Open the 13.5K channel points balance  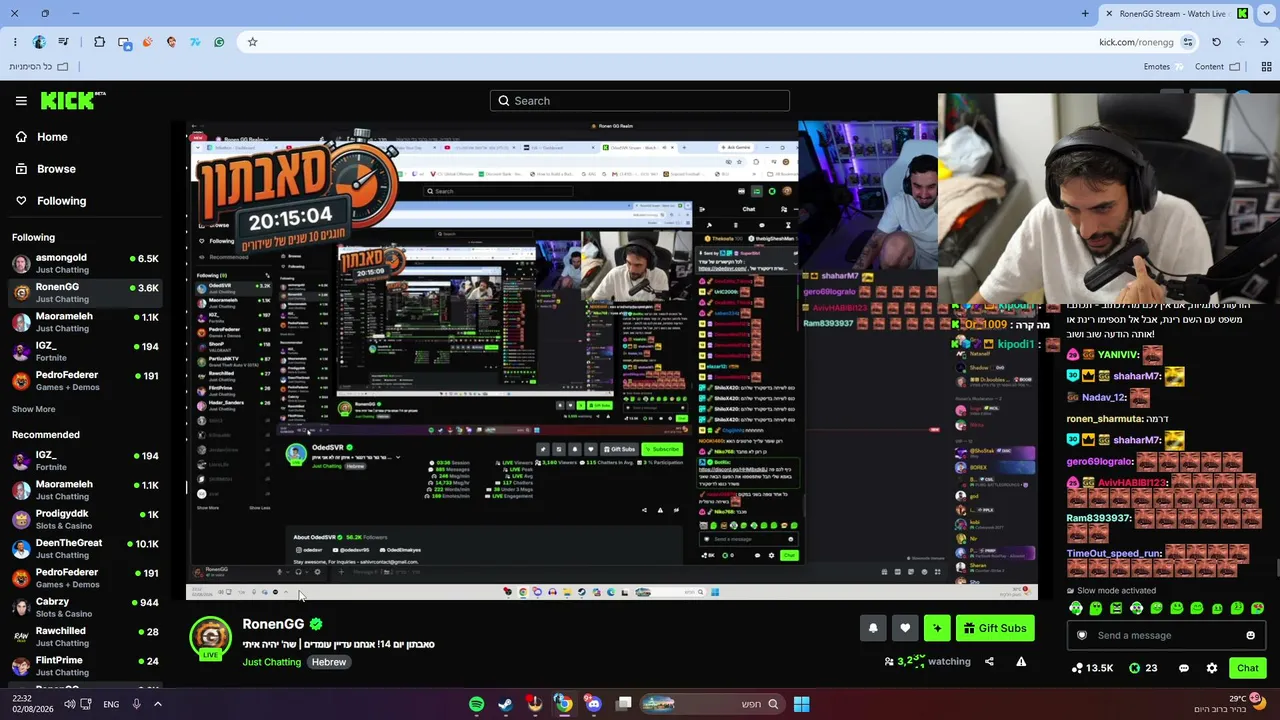point(1092,668)
